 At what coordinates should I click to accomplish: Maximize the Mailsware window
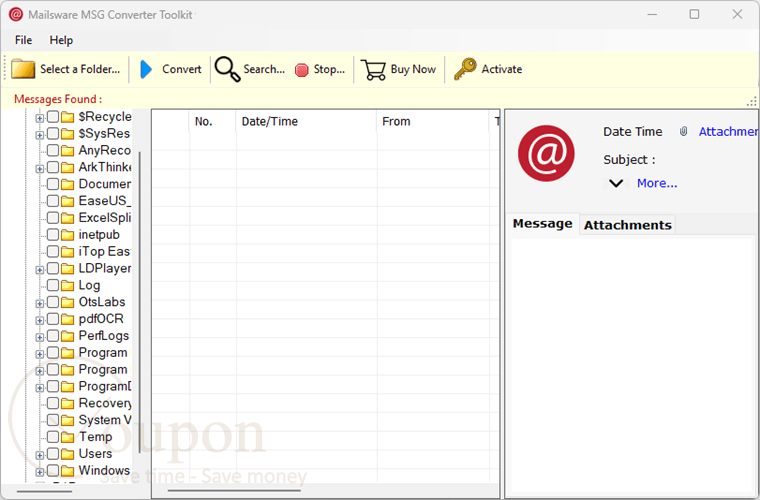point(694,15)
